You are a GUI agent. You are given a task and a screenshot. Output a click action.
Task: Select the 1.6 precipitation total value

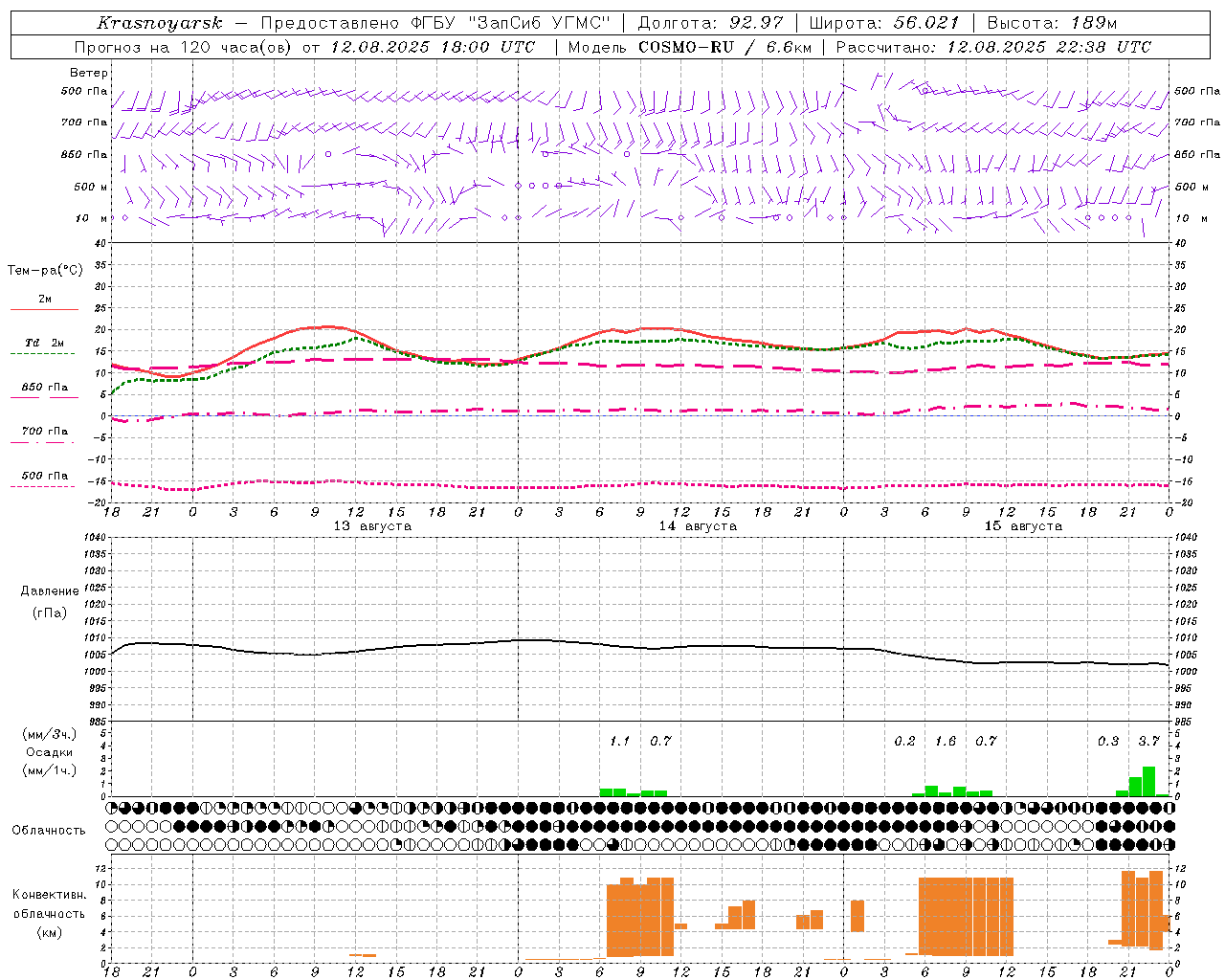pos(946,741)
